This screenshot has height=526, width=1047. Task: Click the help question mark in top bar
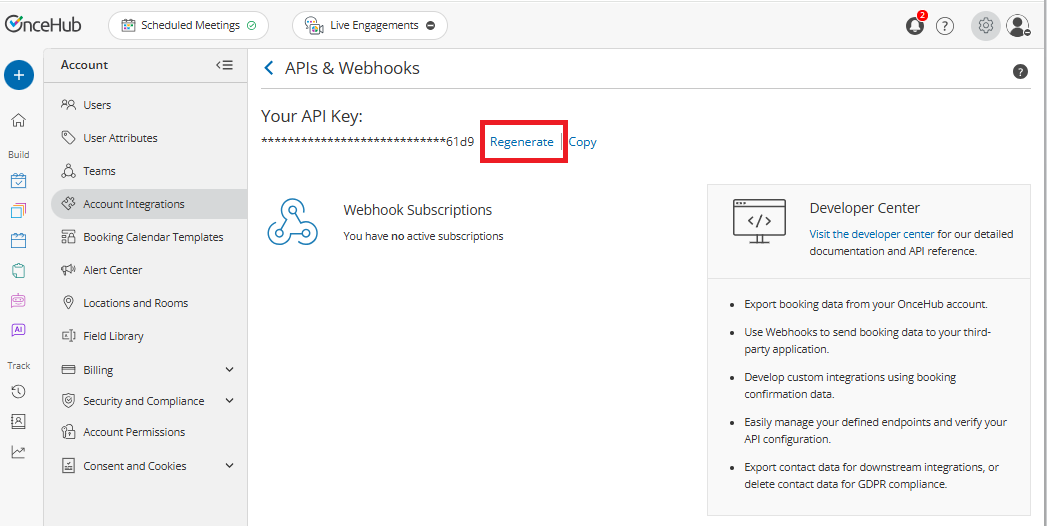[x=945, y=26]
